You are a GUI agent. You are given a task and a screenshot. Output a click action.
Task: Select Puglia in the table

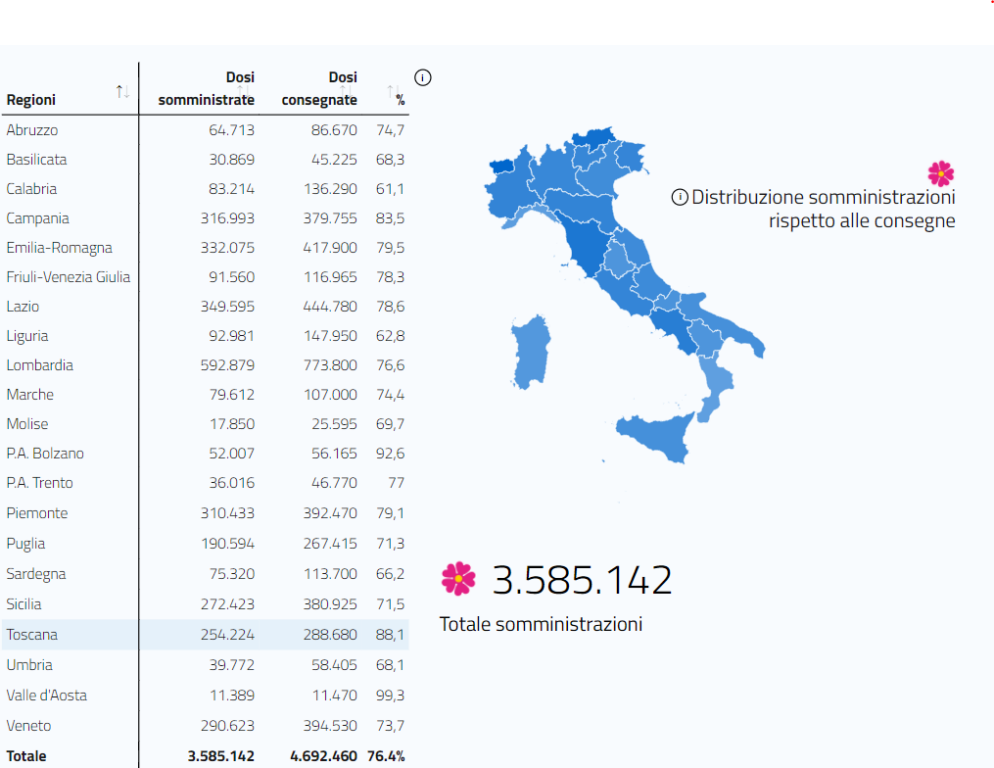click(x=25, y=543)
